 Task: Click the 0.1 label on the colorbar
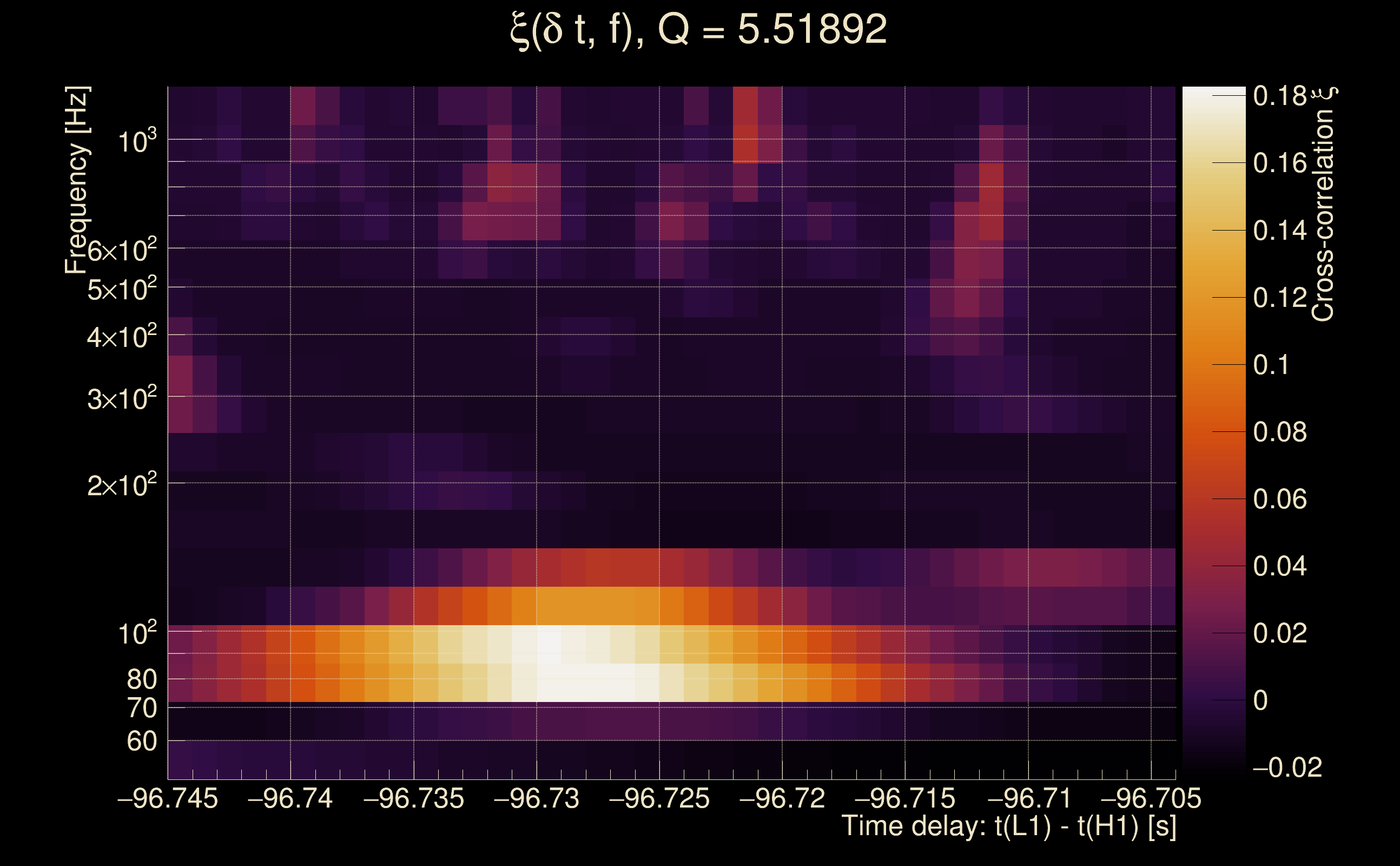click(x=1271, y=365)
